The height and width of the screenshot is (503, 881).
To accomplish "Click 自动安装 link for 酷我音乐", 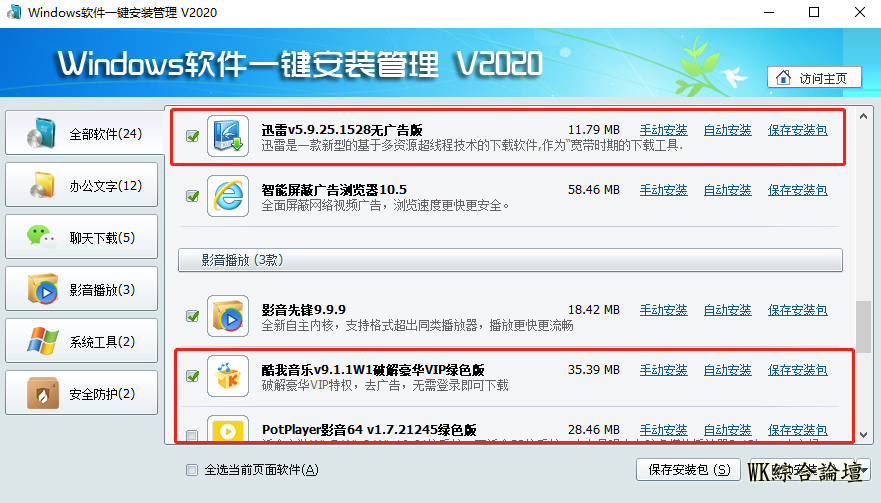I will click(728, 370).
